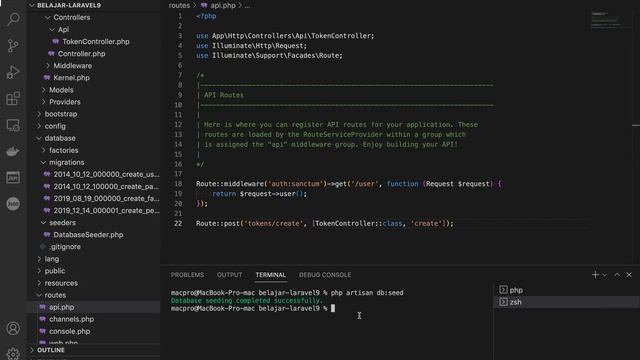Open the Remote Explorer view
This screenshot has height=360, width=640.
pyautogui.click(x=13, y=125)
